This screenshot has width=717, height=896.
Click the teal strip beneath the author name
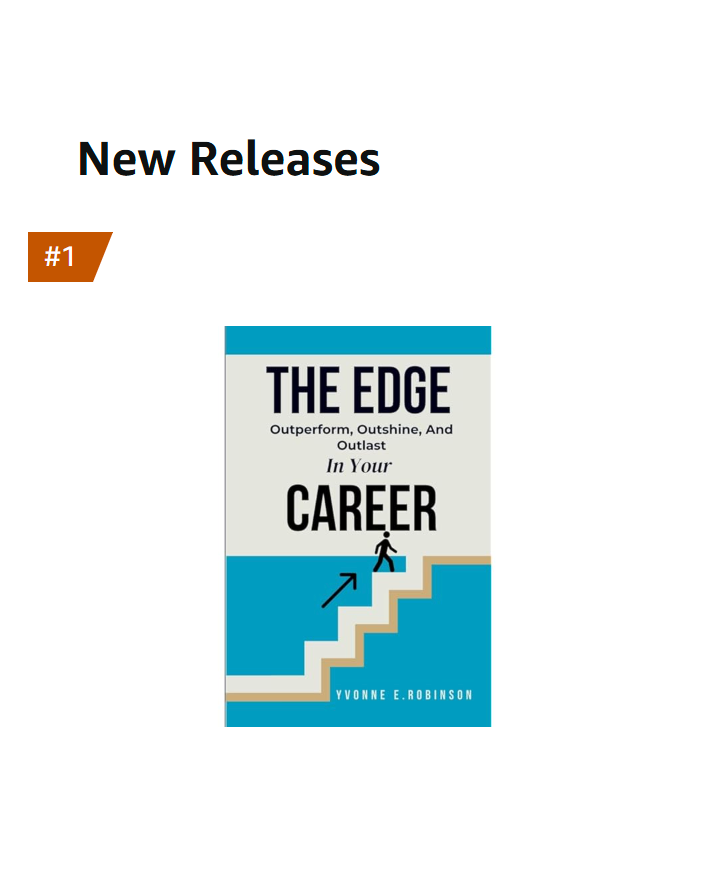358,714
